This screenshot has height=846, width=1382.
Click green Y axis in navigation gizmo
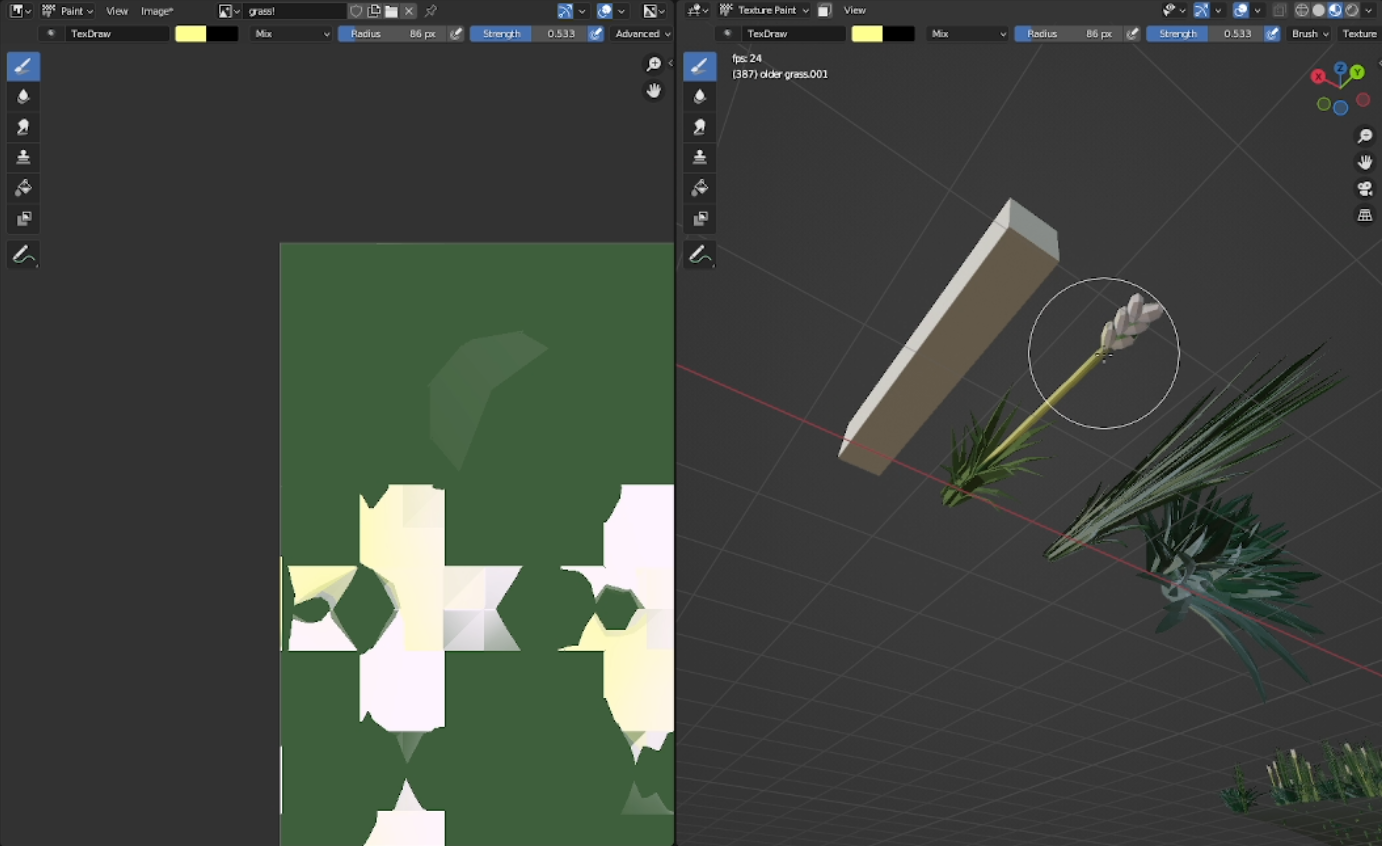[x=1357, y=72]
